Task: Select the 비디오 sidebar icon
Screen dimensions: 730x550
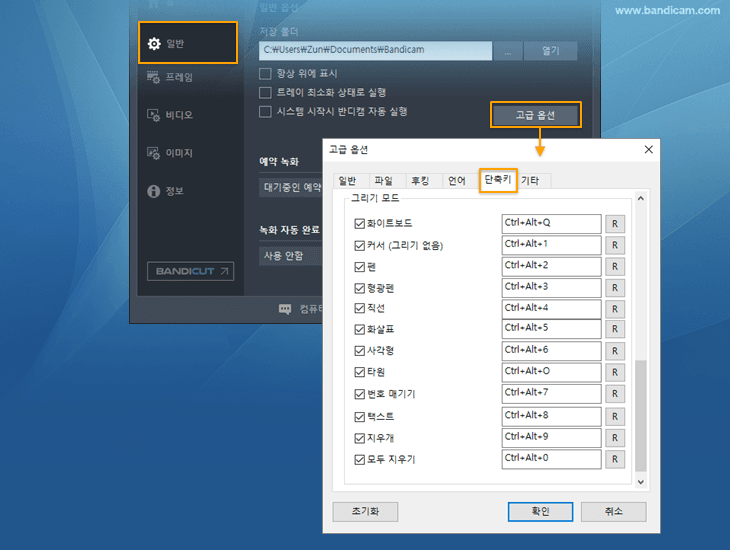Action: pos(153,115)
